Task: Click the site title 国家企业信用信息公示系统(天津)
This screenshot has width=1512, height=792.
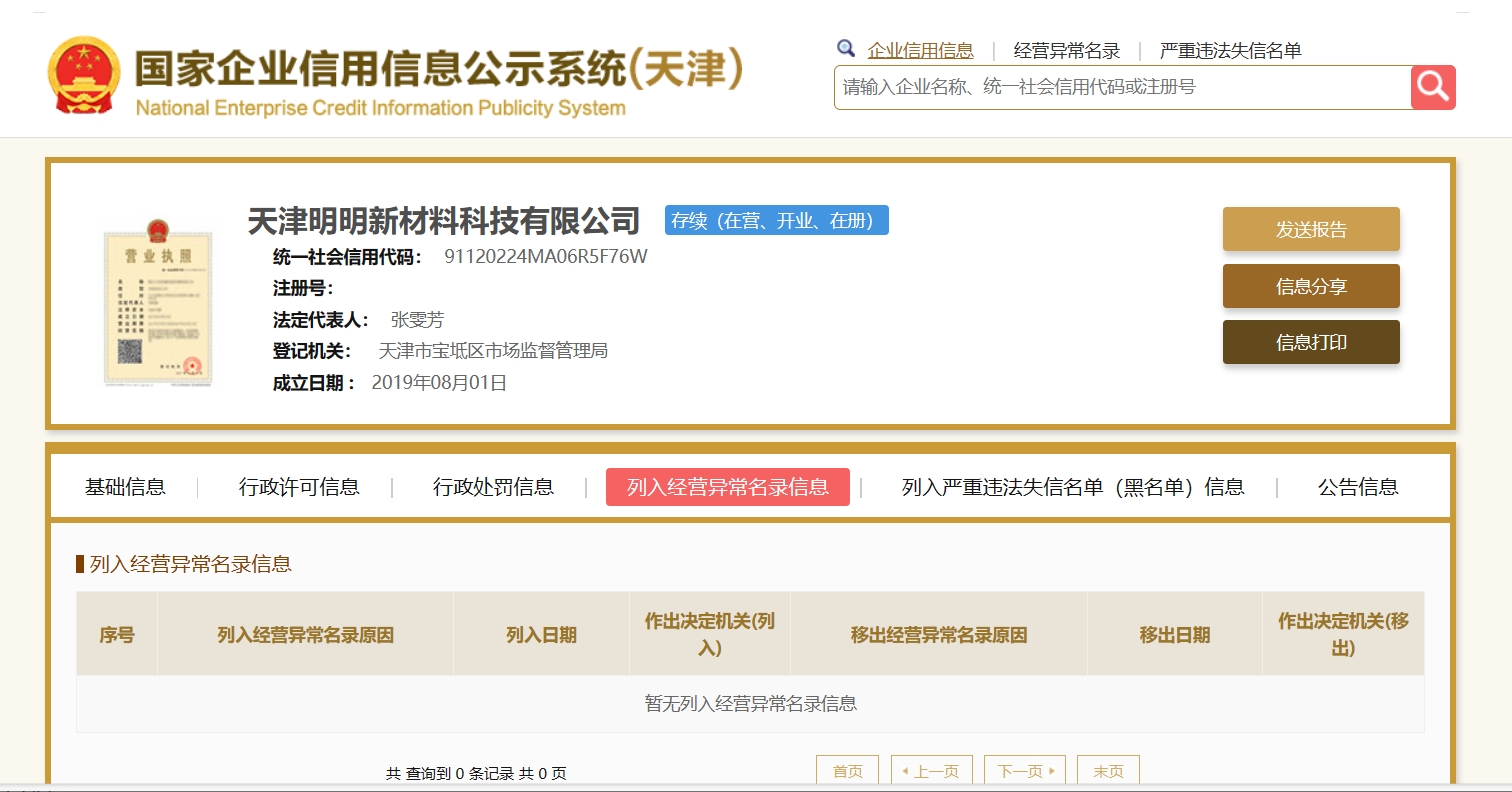Action: coord(439,68)
